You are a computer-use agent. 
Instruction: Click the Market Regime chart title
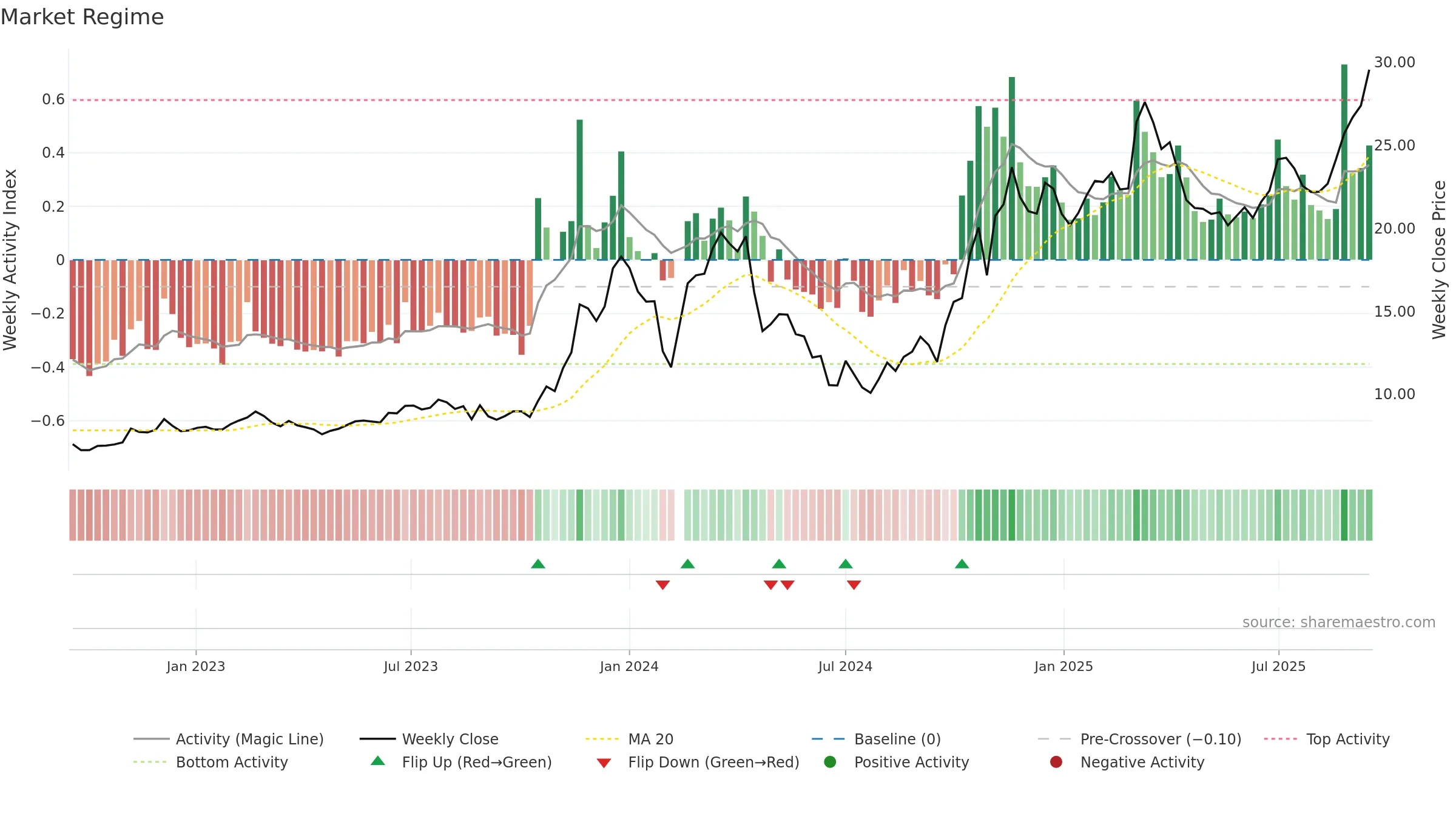(82, 17)
